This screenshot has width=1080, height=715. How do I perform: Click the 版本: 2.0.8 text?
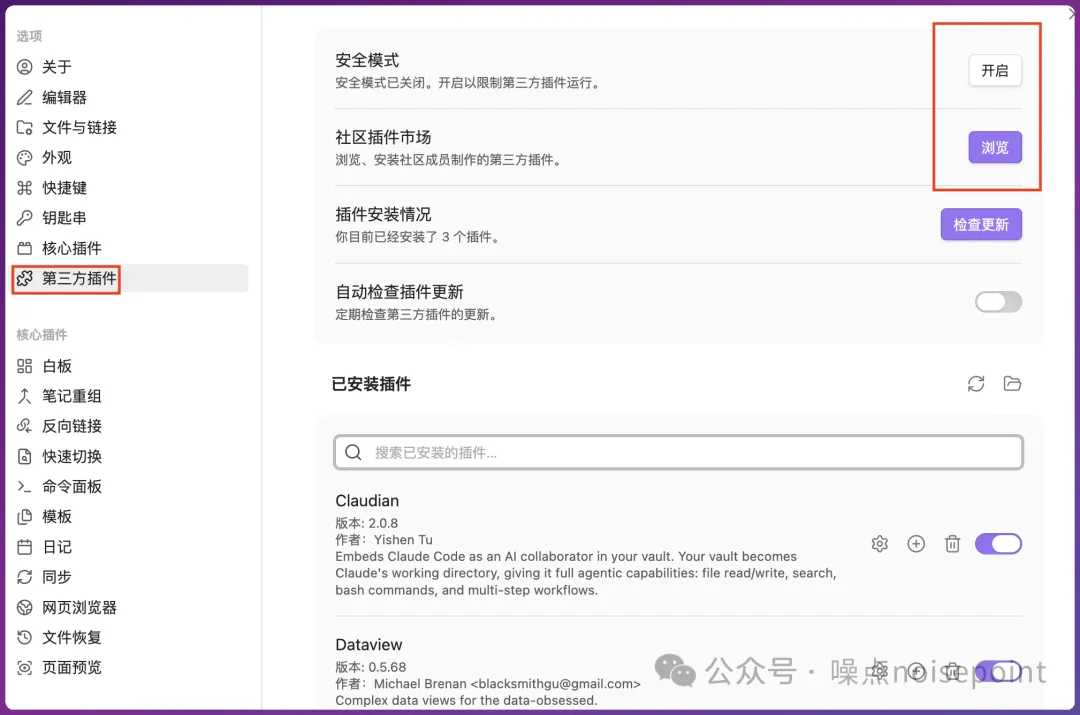coord(366,524)
